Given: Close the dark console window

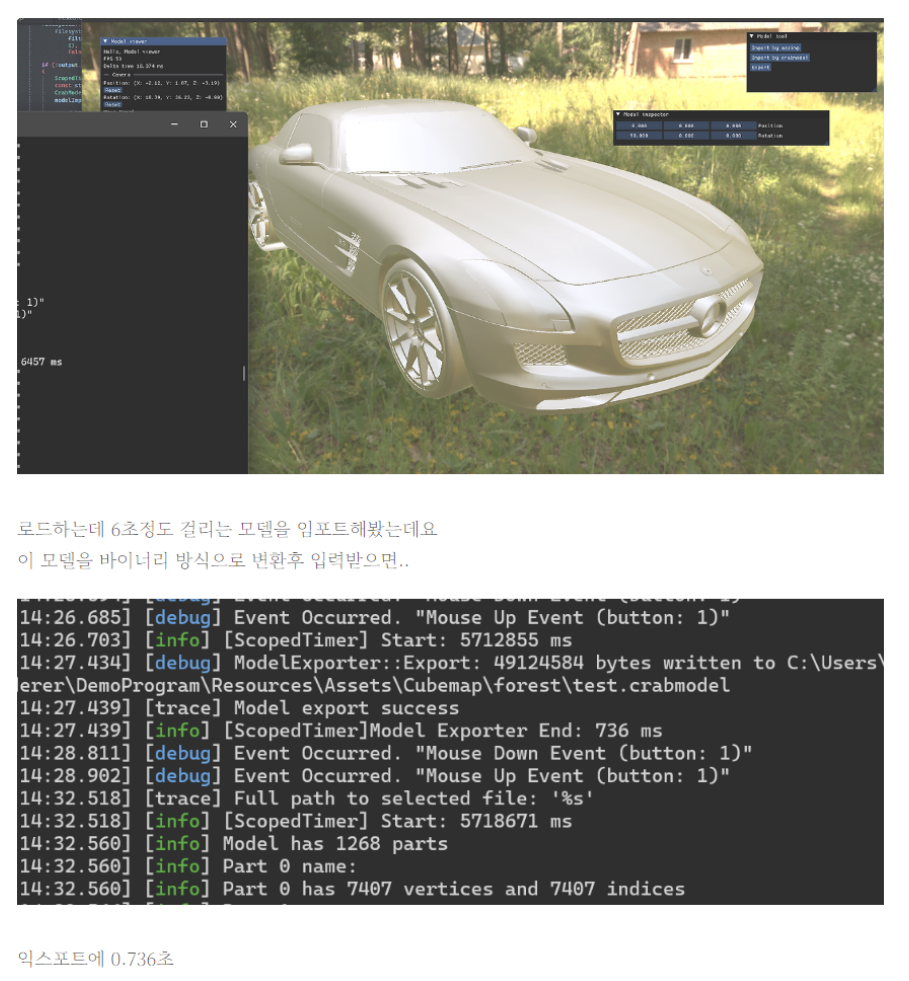Looking at the screenshot, I should [233, 125].
